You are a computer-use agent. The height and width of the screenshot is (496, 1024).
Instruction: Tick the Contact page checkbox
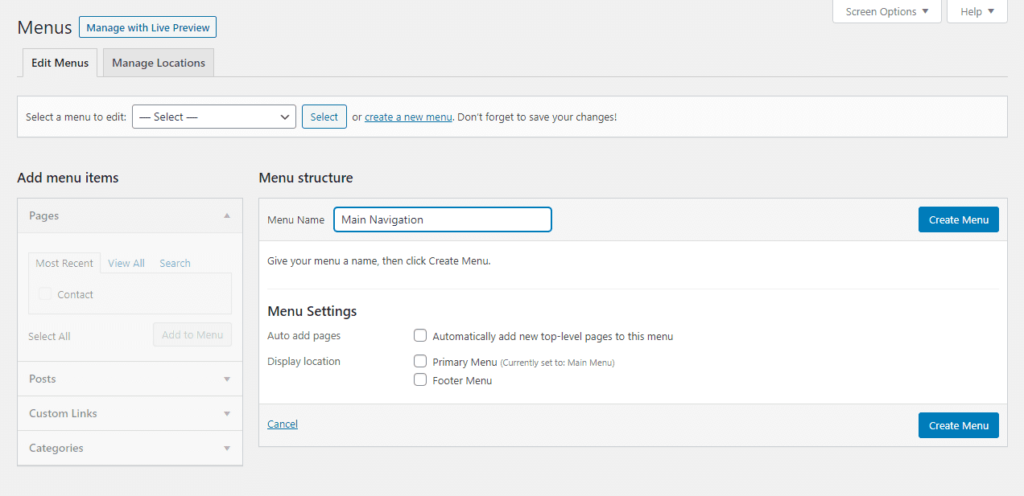tap(44, 294)
